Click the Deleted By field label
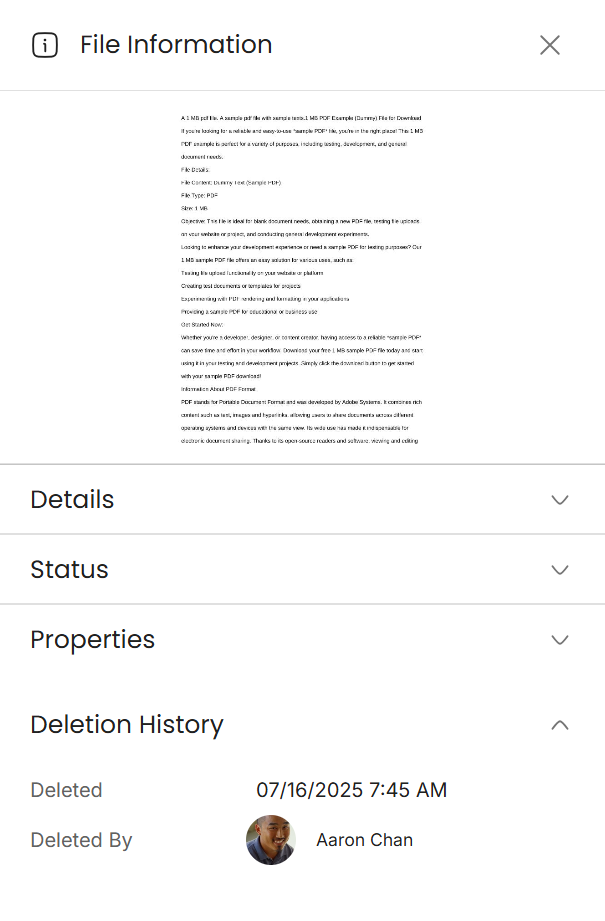The width and height of the screenshot is (605, 921). pyautogui.click(x=81, y=840)
